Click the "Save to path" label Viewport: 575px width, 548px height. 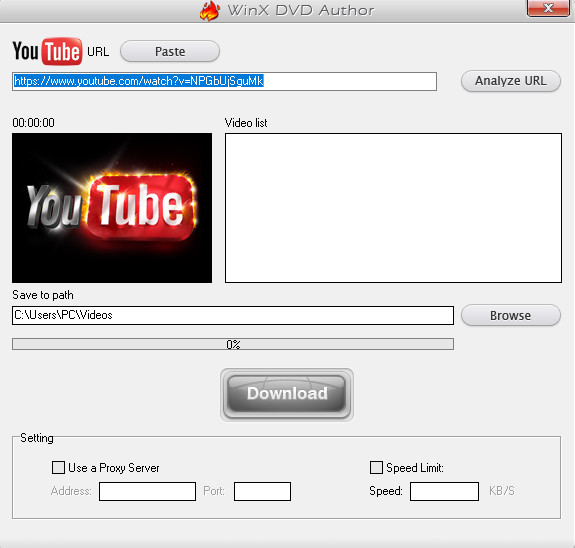(x=43, y=295)
